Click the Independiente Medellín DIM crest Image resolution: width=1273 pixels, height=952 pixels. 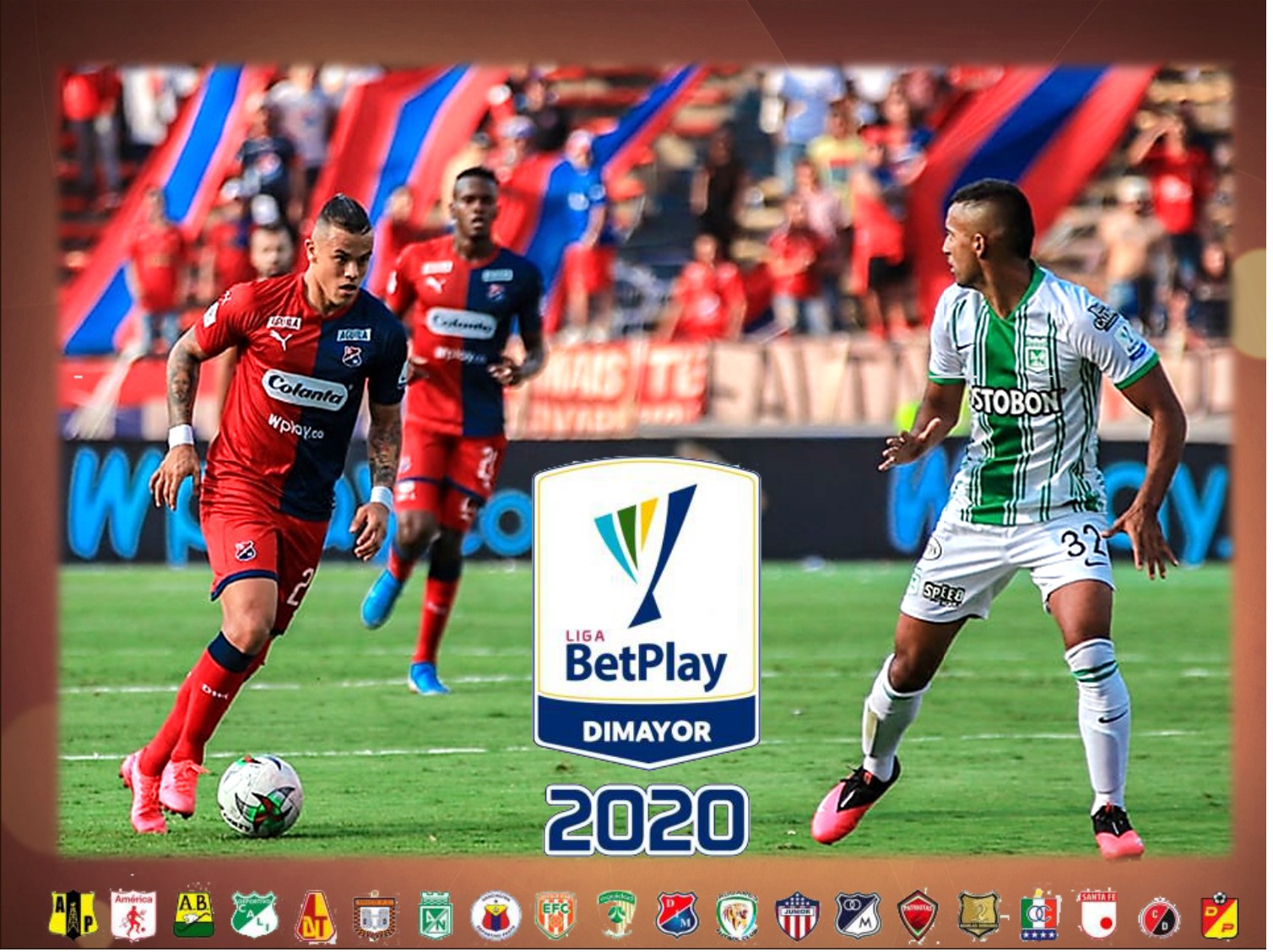(x=677, y=916)
